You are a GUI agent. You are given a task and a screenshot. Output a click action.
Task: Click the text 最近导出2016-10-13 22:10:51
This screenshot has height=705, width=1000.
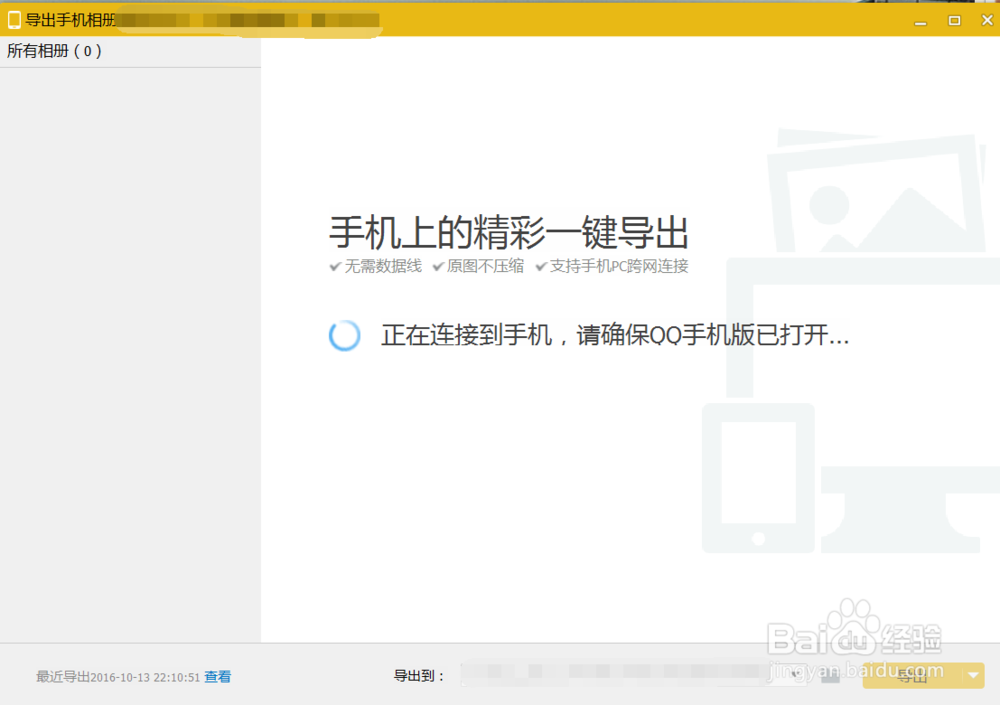[x=118, y=677]
